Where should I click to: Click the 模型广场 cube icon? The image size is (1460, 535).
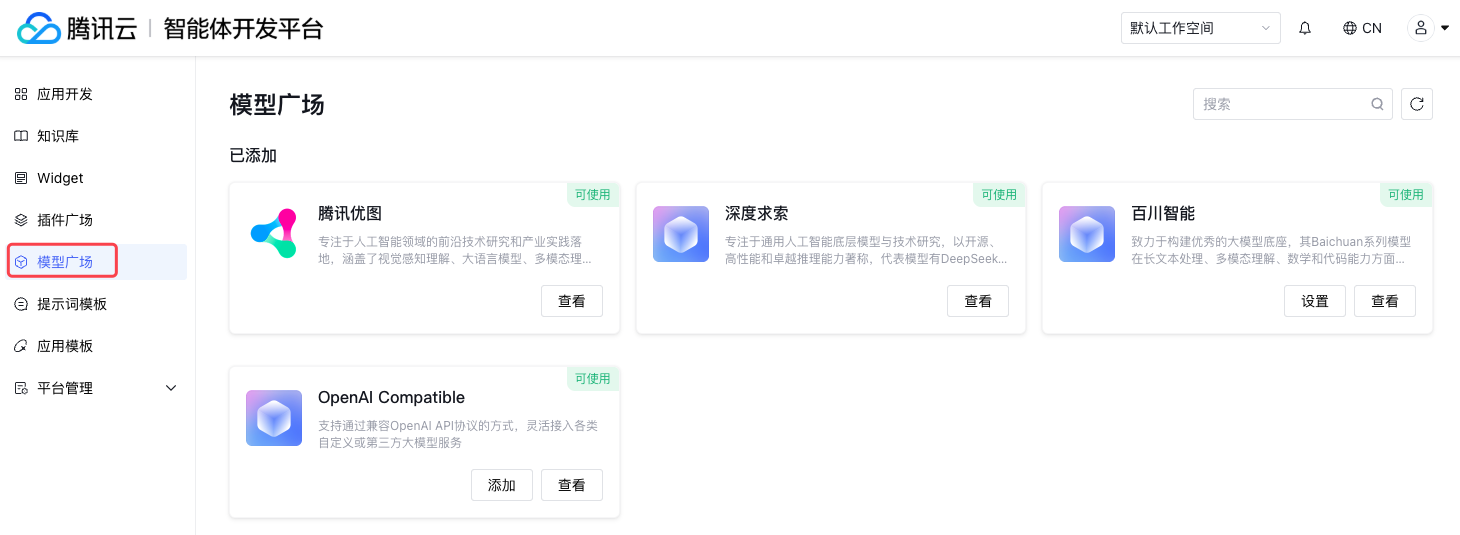pyautogui.click(x=21, y=262)
